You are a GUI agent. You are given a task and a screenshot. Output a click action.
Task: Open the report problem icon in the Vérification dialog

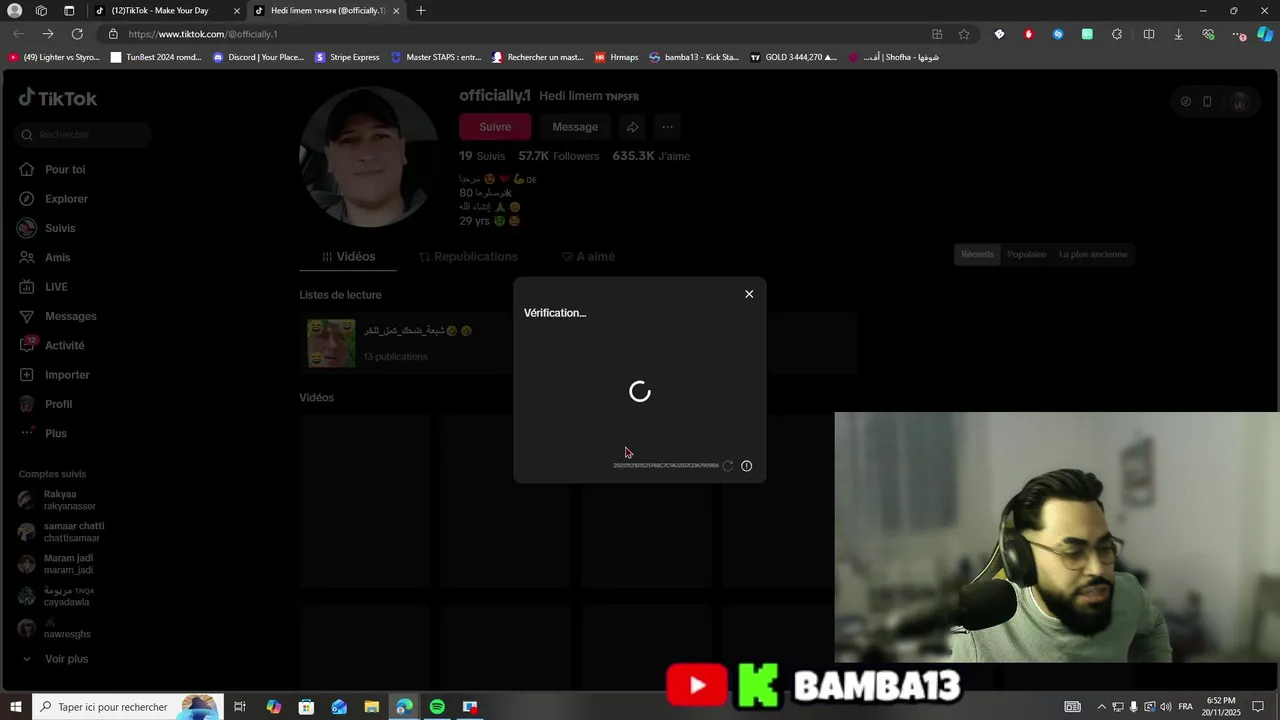coord(746,466)
